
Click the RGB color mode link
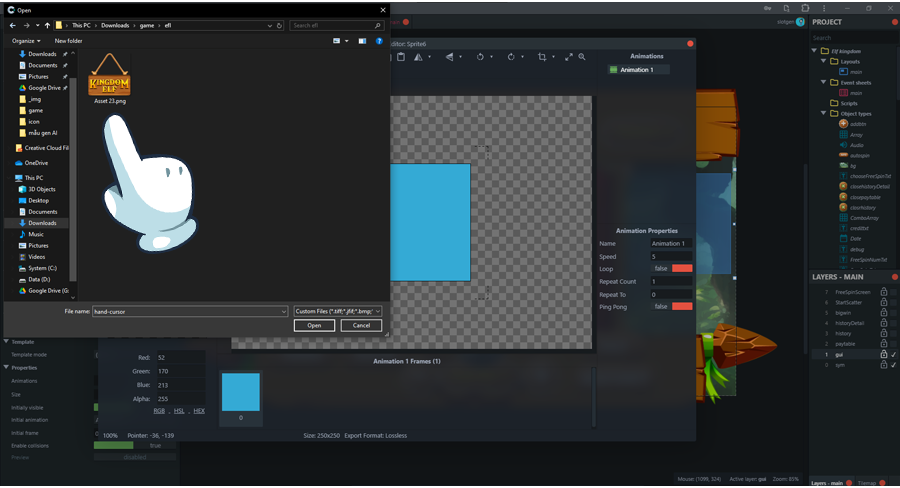point(159,410)
